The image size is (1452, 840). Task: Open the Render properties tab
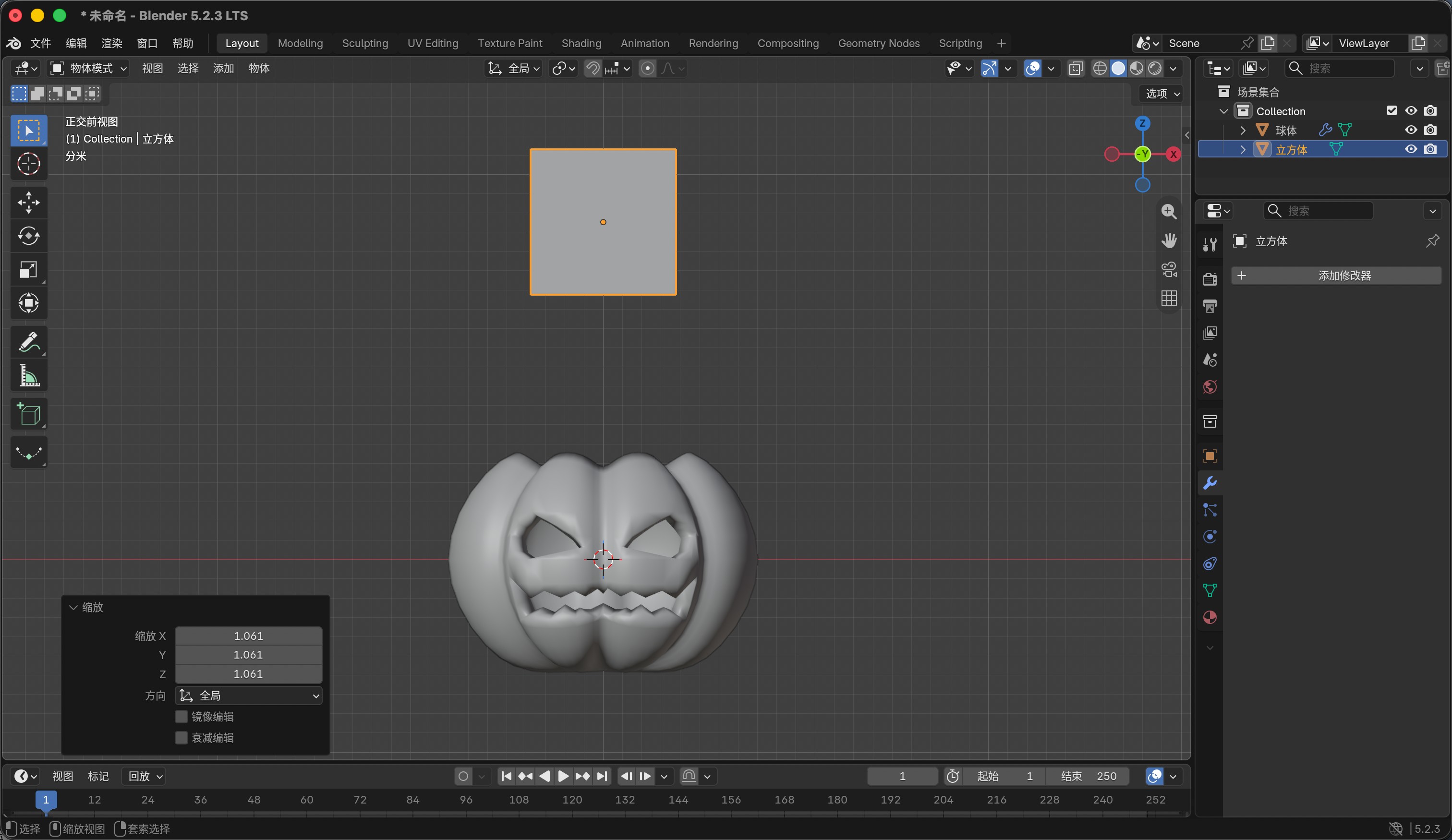pyautogui.click(x=1210, y=279)
